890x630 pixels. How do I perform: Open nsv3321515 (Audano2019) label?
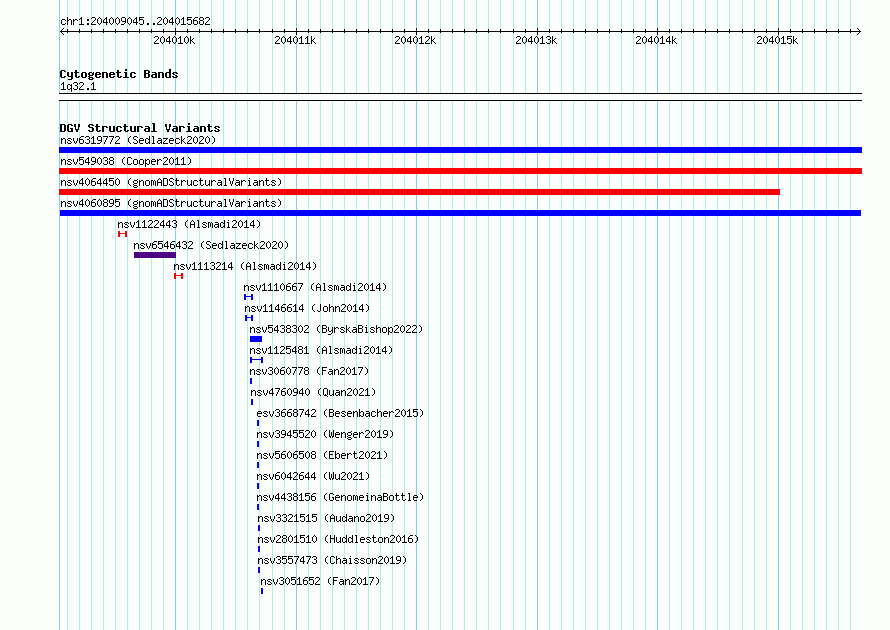[x=326, y=518]
